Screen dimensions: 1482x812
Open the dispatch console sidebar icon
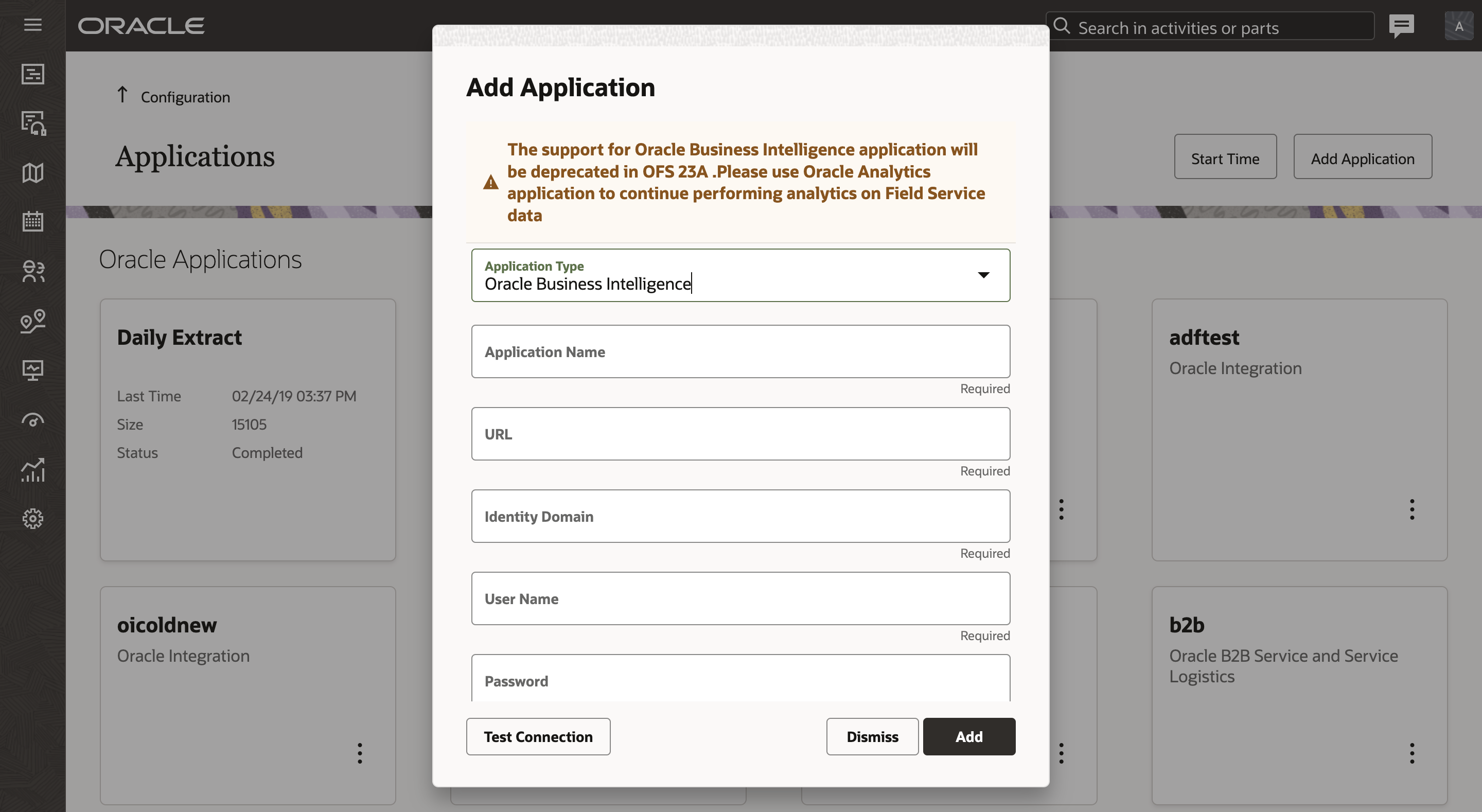[33, 74]
